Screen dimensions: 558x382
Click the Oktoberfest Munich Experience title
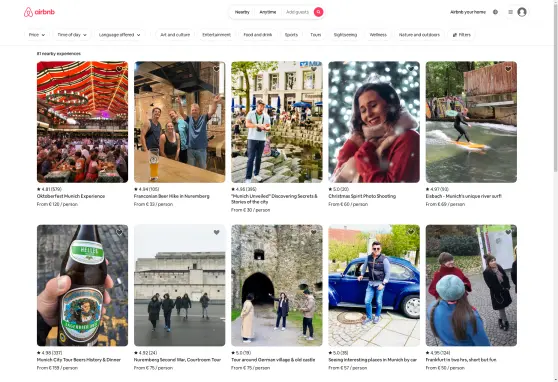(71, 196)
